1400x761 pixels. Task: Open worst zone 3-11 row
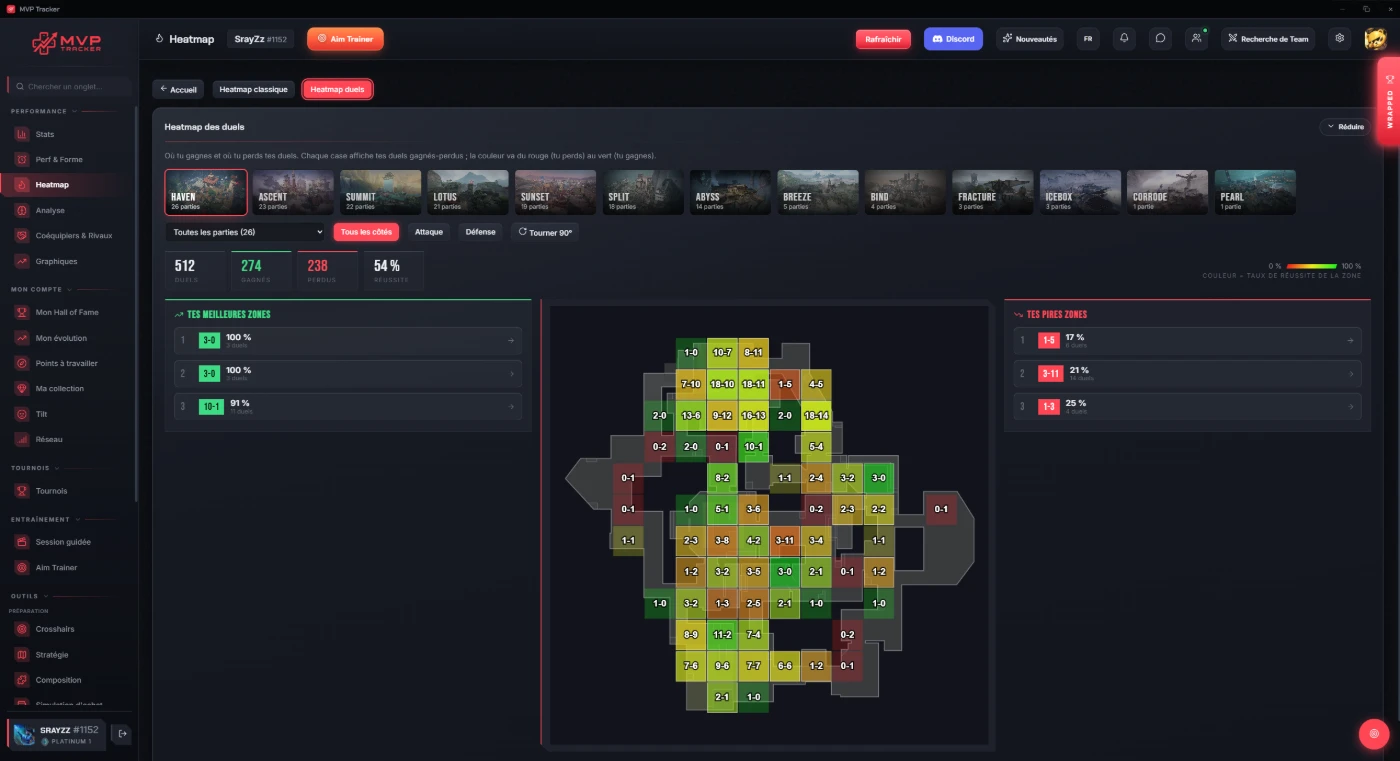1187,374
